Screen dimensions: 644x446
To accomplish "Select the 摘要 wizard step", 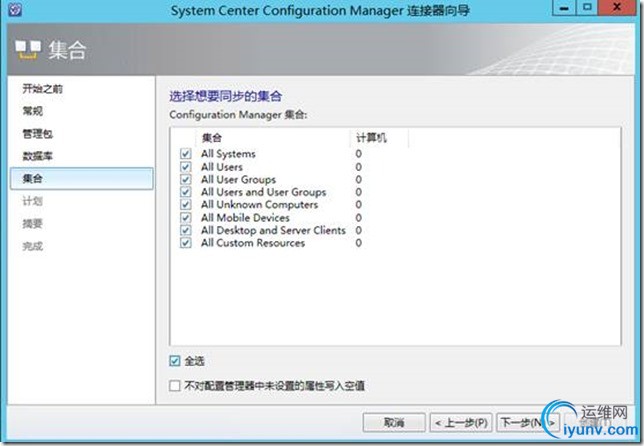I will tap(32, 224).
